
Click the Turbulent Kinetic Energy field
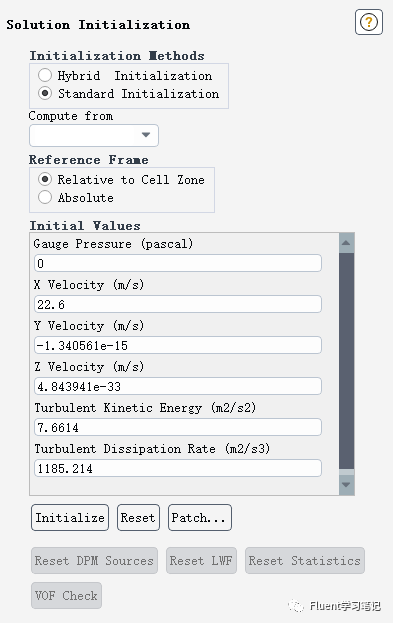pos(178,428)
